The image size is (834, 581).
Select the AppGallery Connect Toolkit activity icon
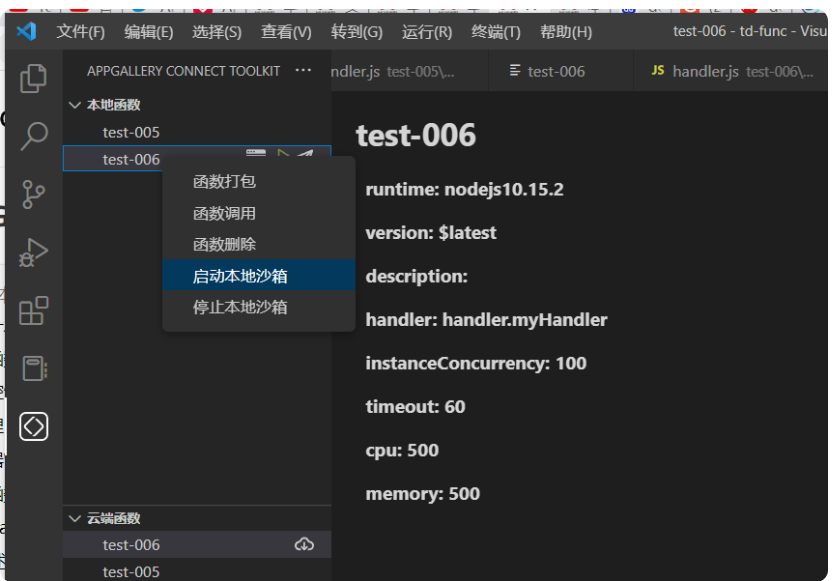click(x=34, y=426)
